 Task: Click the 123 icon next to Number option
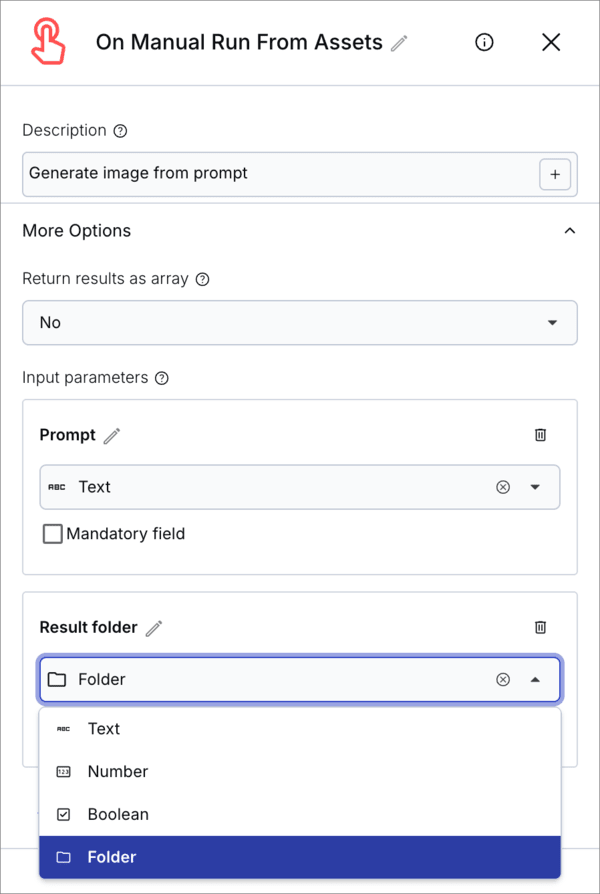(x=62, y=771)
